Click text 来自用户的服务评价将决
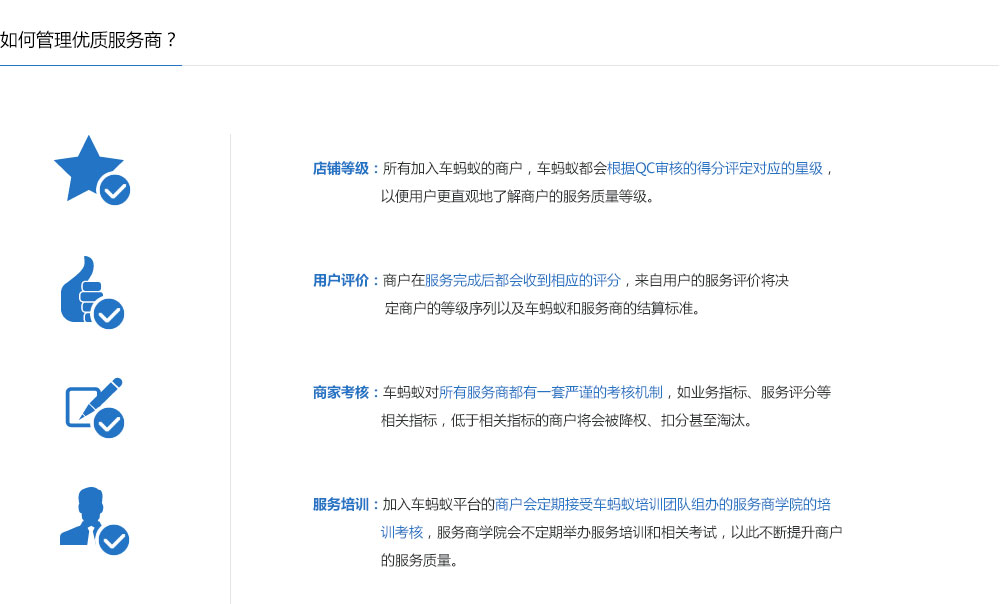This screenshot has width=1000, height=604. click(712, 281)
